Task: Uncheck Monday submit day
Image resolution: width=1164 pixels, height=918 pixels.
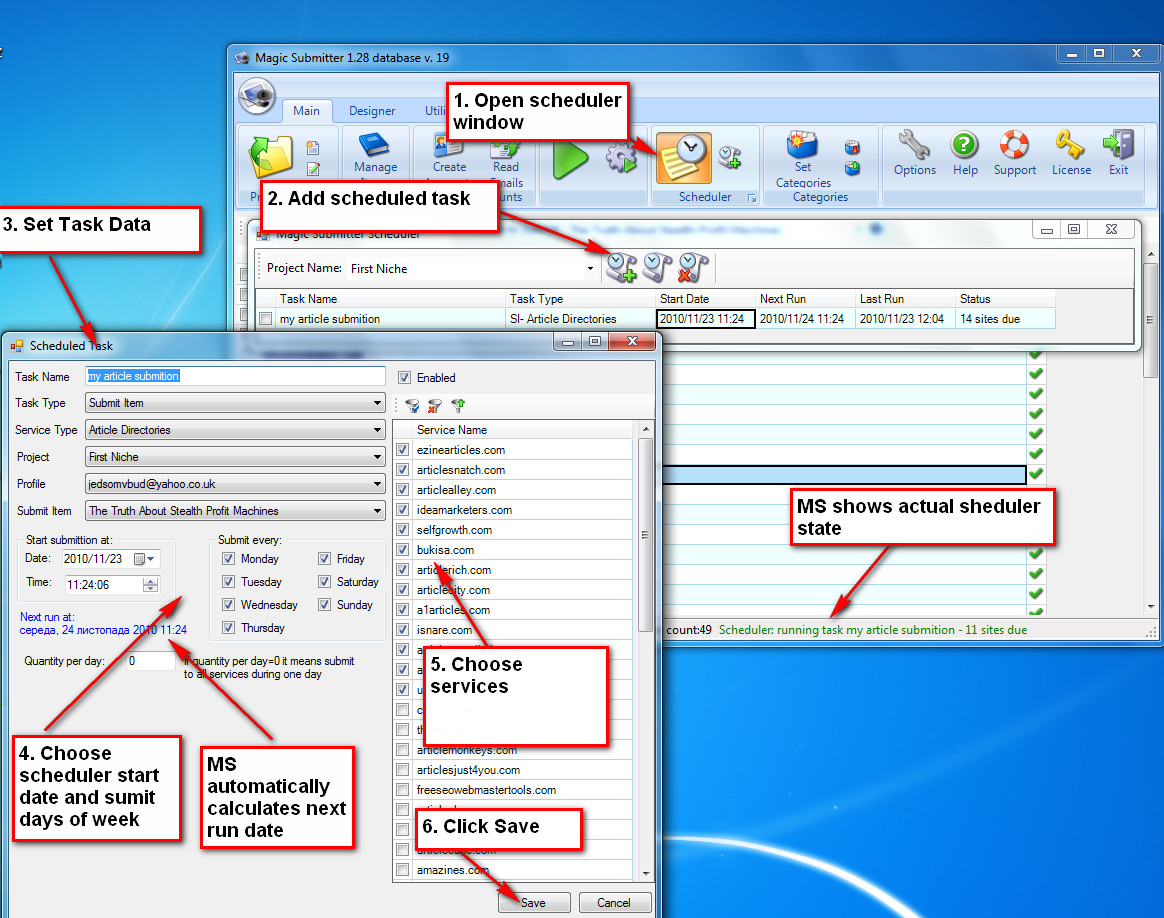Action: [x=228, y=559]
